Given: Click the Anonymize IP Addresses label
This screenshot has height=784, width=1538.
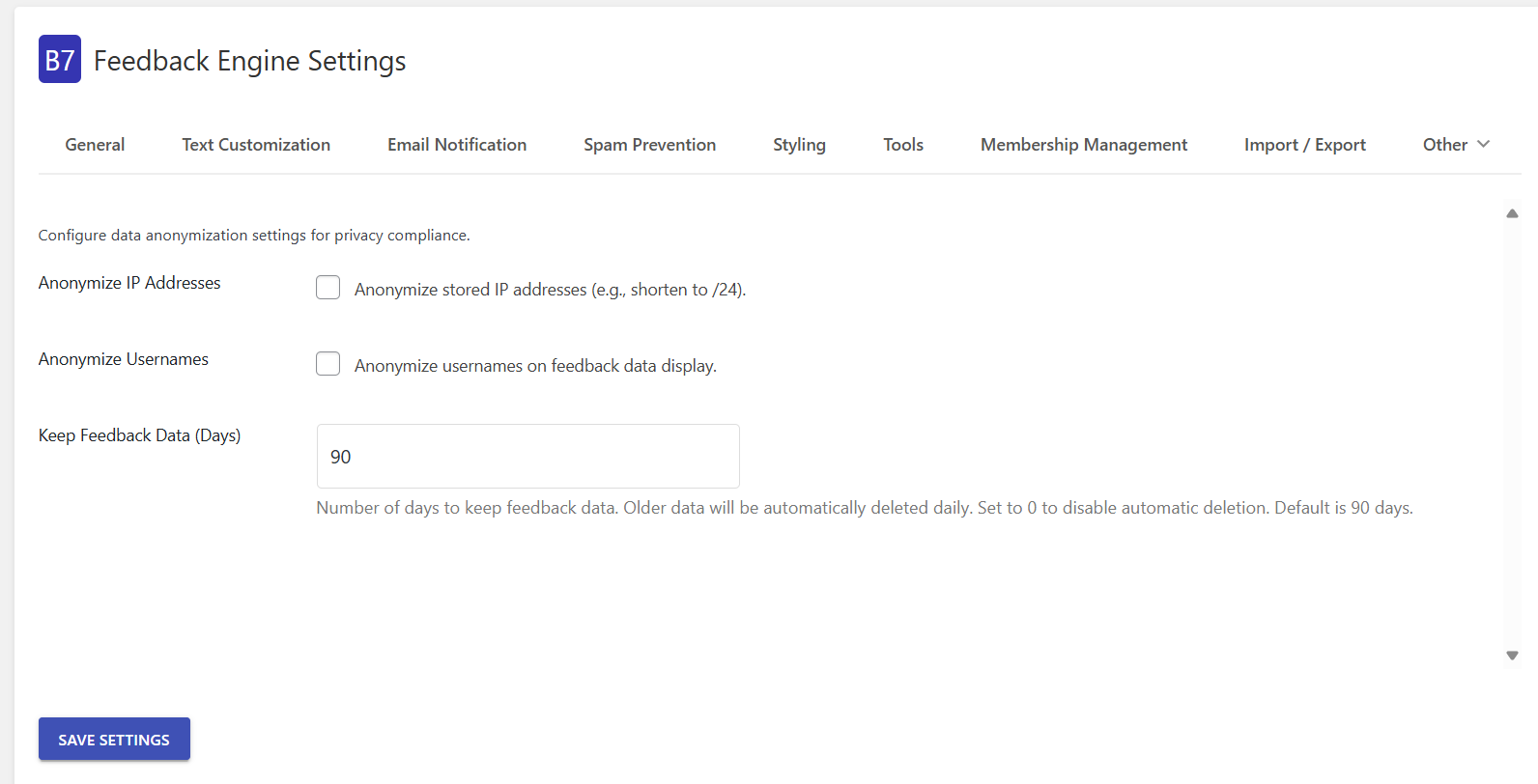Looking at the screenshot, I should pos(129,283).
